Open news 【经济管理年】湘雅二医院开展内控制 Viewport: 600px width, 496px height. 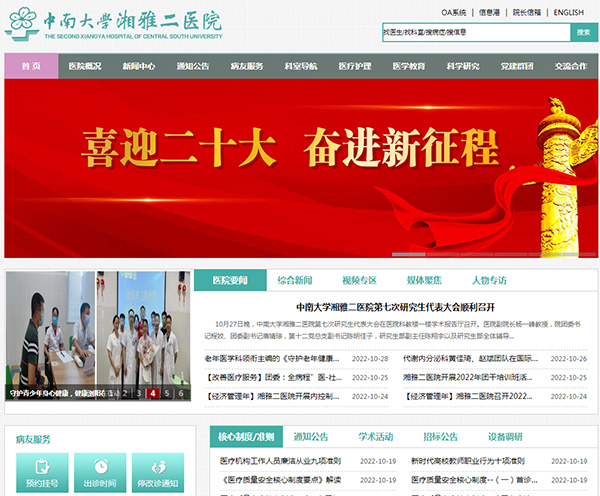(272, 396)
